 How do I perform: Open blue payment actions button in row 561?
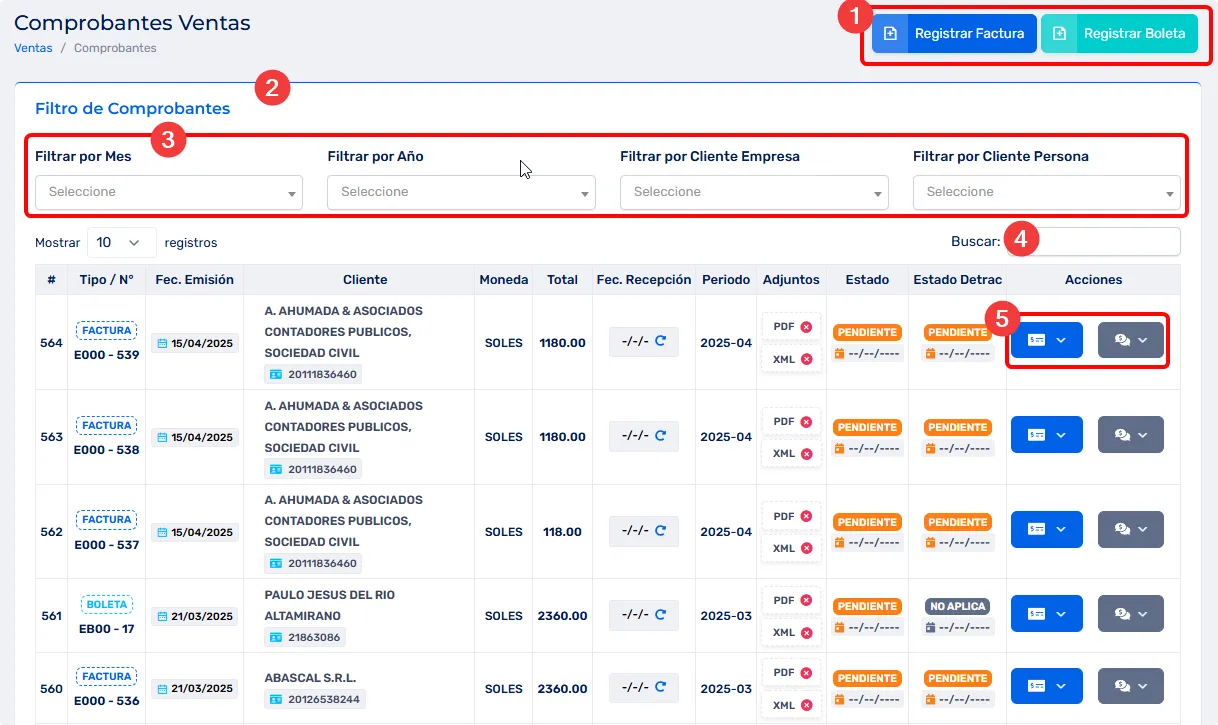[x=1046, y=614]
